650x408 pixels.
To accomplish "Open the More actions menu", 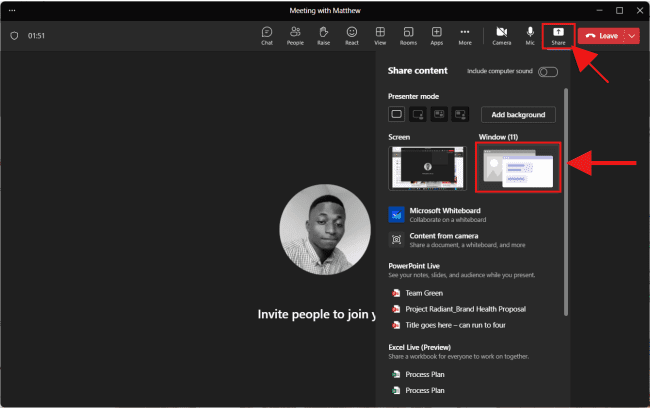I will pos(465,36).
